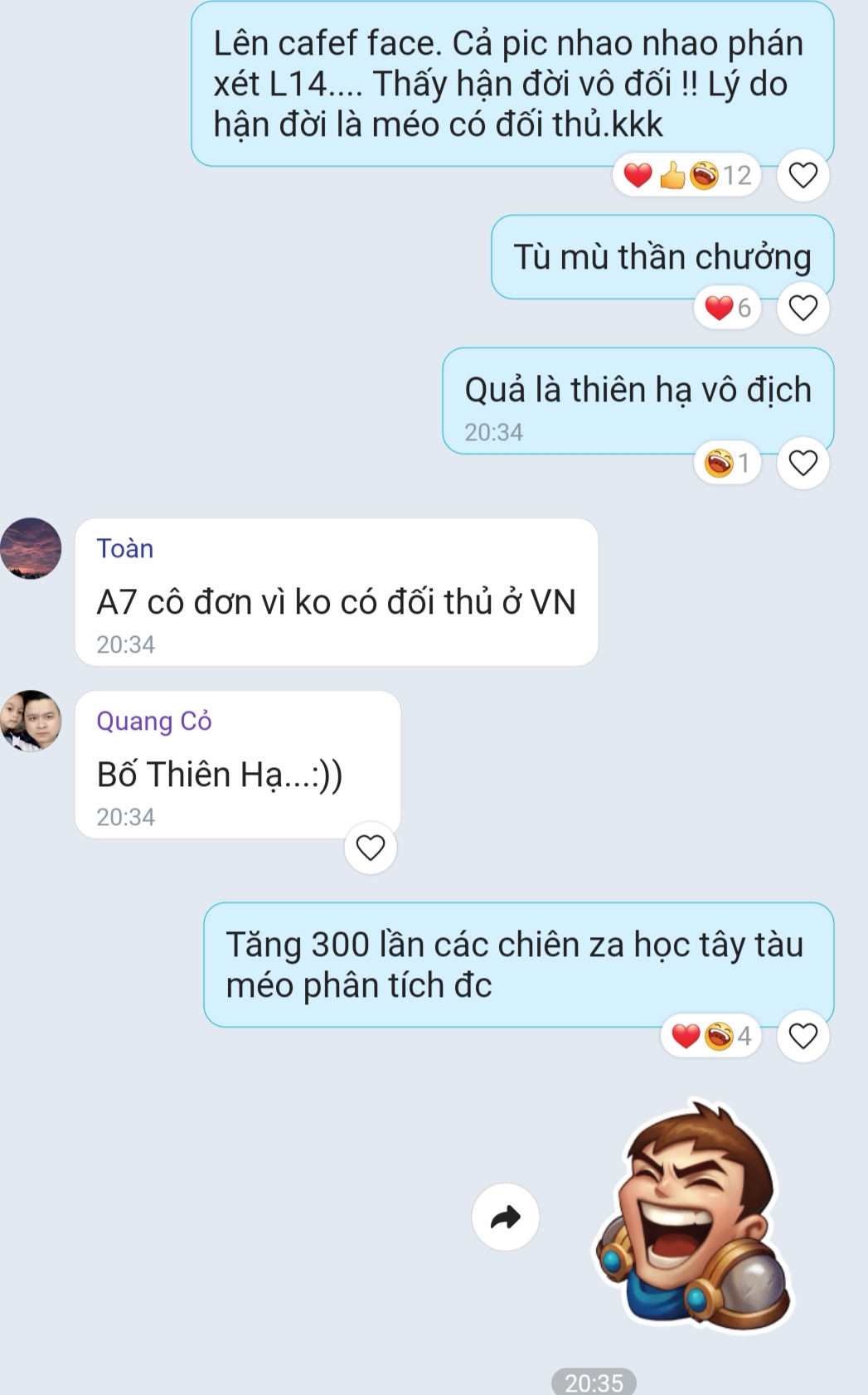Open the 12 reactions summary pill
Viewport: 868px width, 1395px height.
click(x=687, y=175)
